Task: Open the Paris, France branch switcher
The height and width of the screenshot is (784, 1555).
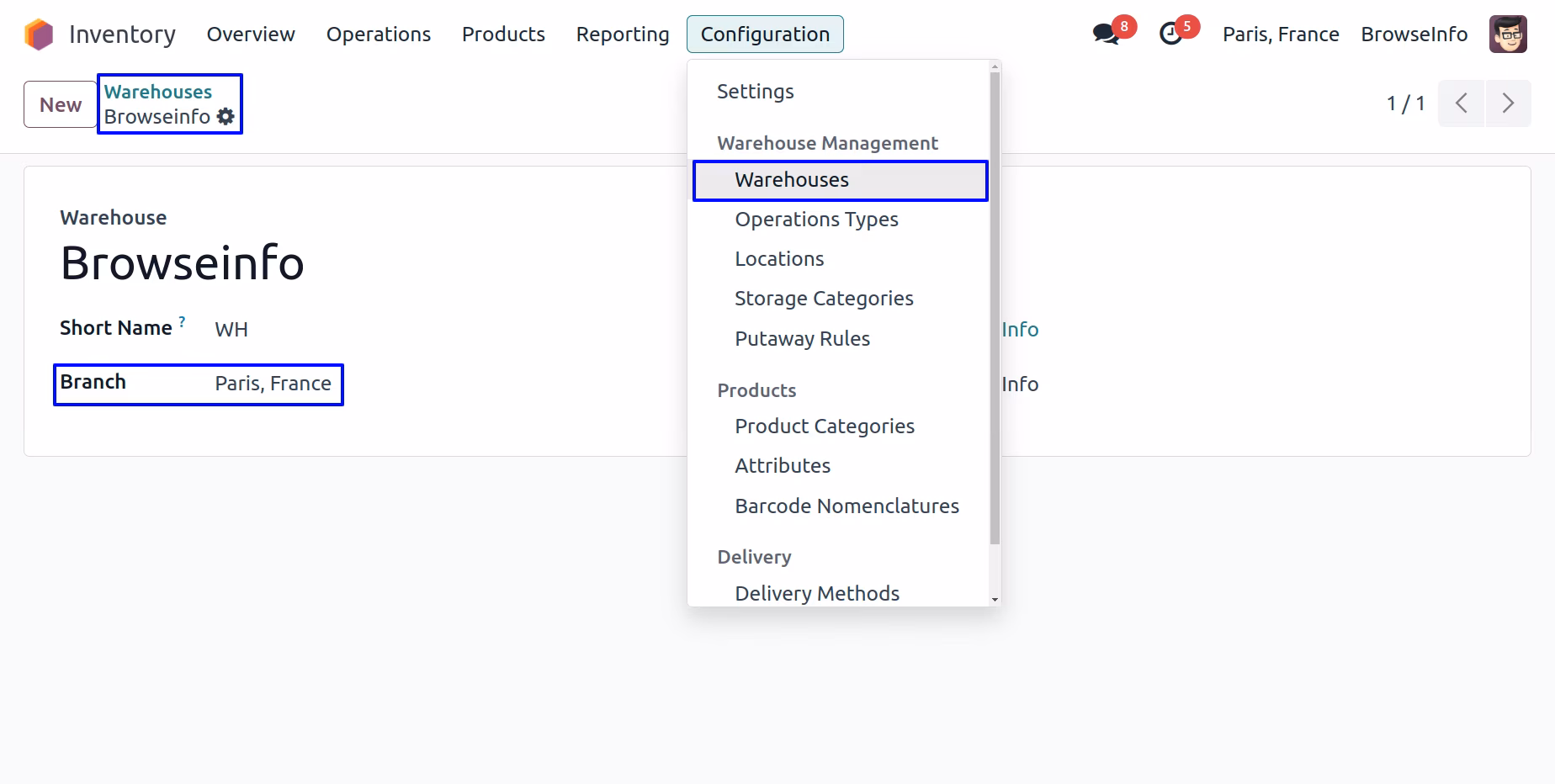Action: 1281,34
